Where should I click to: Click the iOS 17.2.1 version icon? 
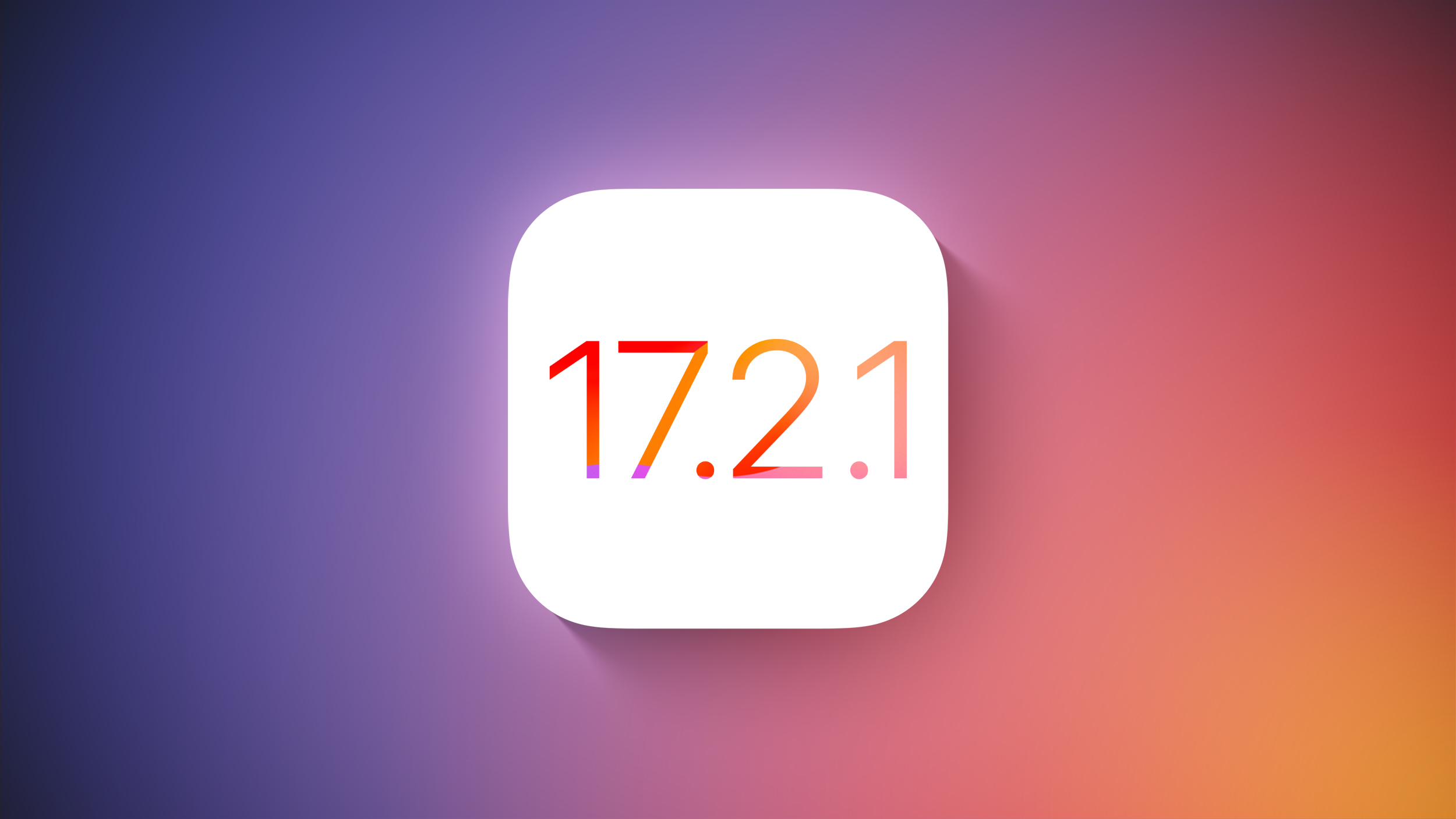point(728,410)
